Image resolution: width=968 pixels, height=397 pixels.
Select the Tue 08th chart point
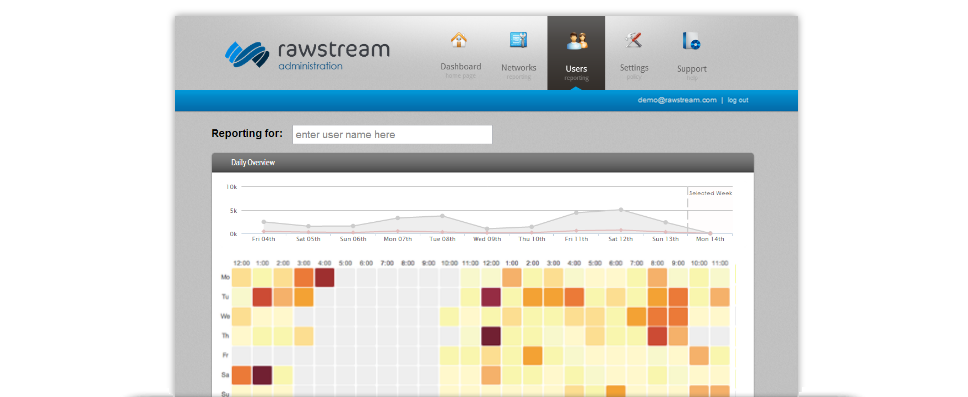click(x=442, y=216)
